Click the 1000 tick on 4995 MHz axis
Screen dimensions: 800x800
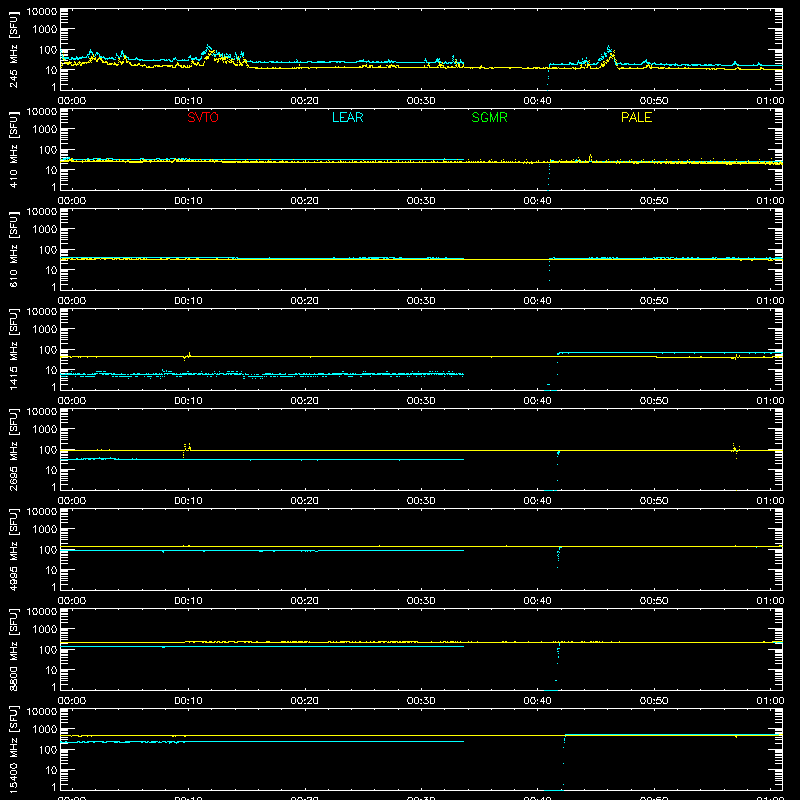pyautogui.click(x=45, y=529)
